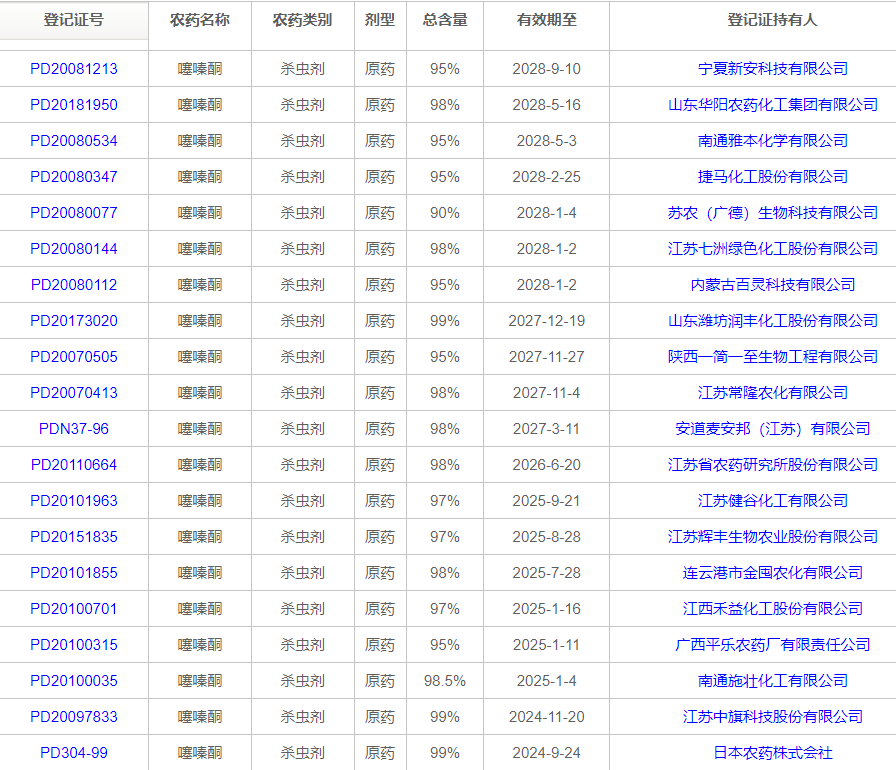Open holder 内蒙古百灵科技有限公司

click(773, 285)
